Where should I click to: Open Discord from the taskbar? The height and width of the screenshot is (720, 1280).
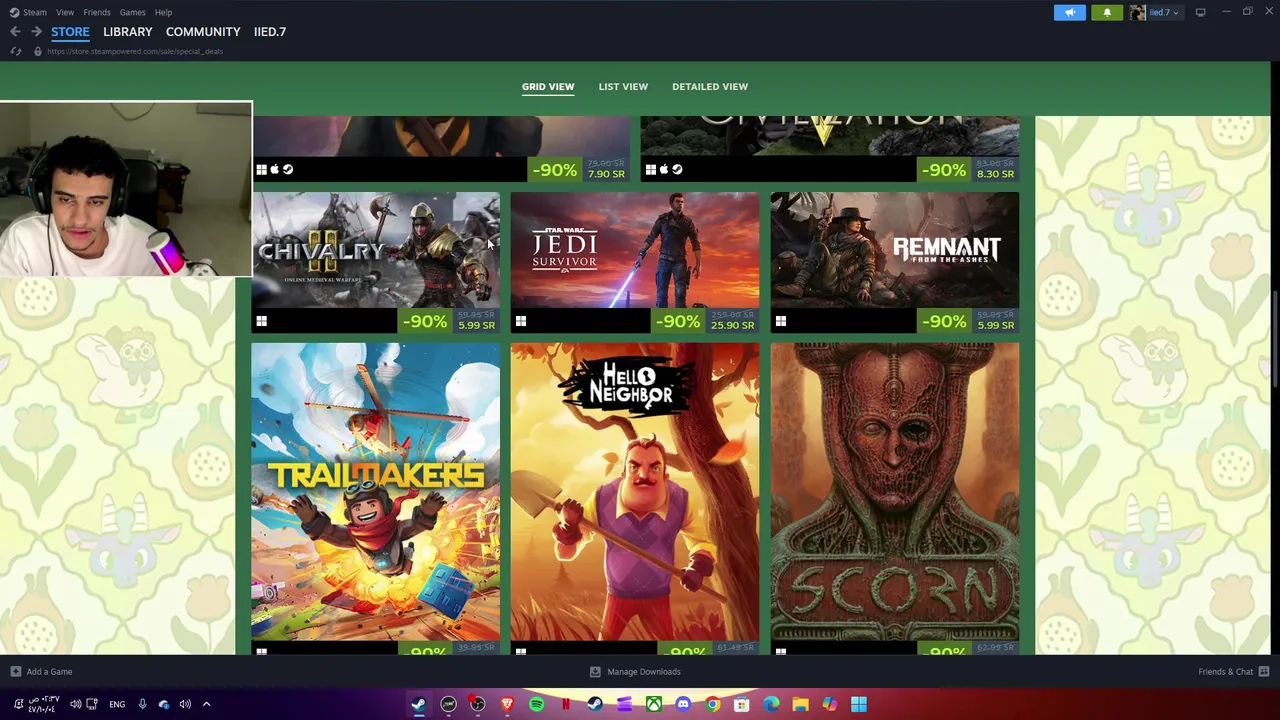683,704
